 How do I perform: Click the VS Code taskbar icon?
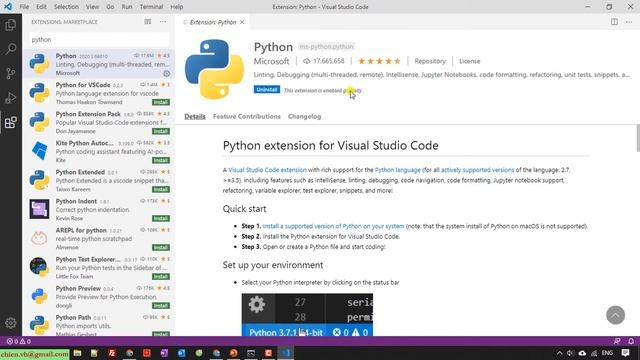coord(286,353)
